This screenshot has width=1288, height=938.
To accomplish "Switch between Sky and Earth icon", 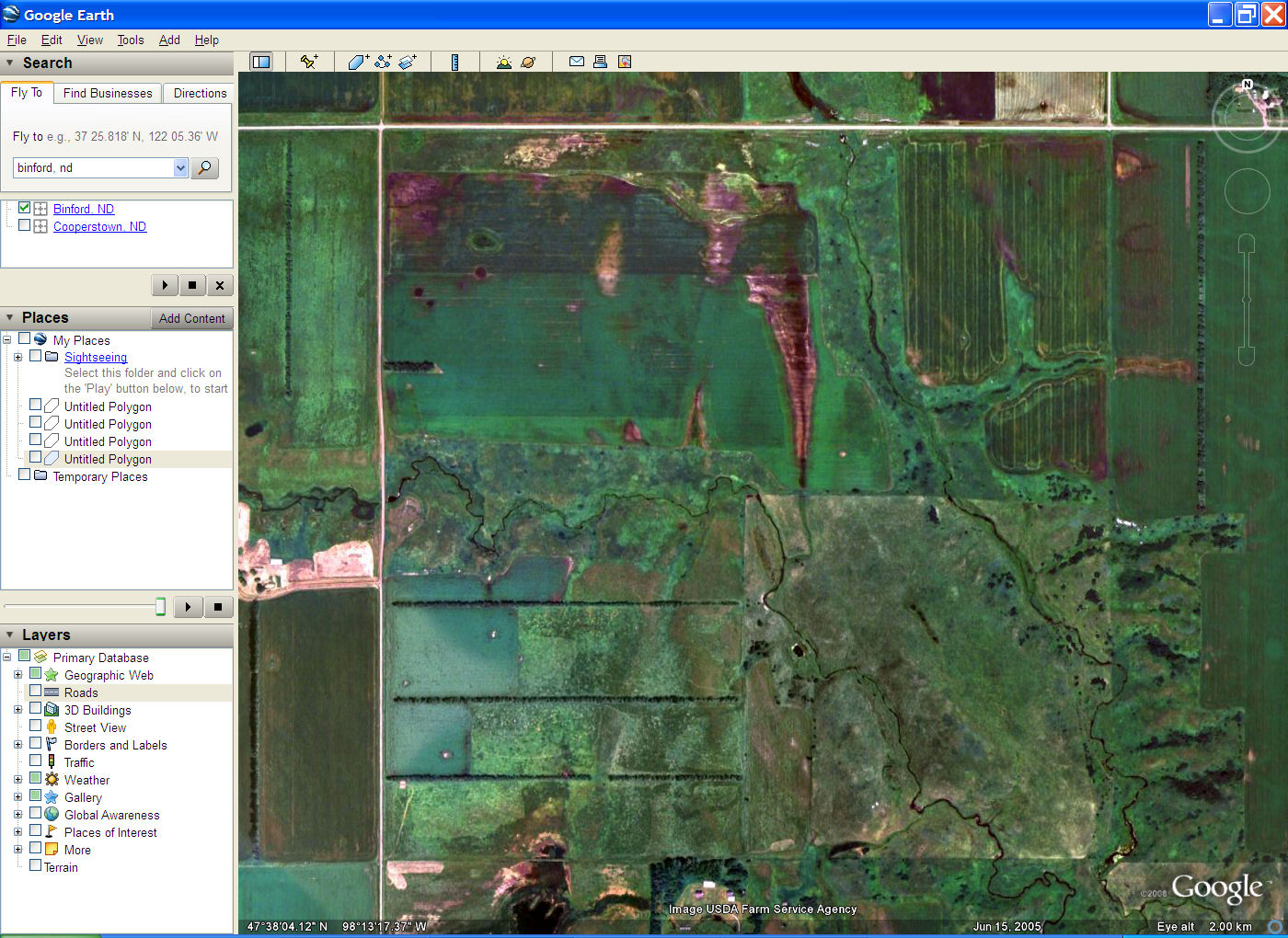I will click(528, 62).
